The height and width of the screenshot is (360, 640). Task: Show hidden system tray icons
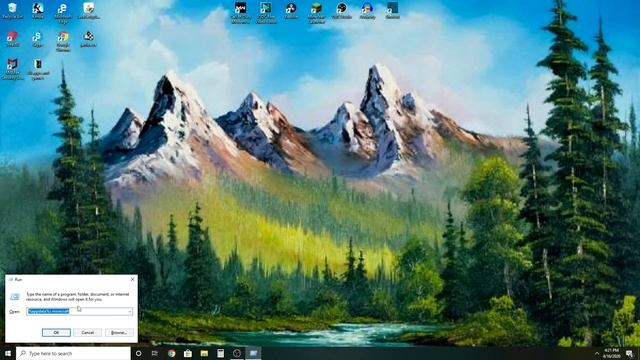click(x=597, y=353)
